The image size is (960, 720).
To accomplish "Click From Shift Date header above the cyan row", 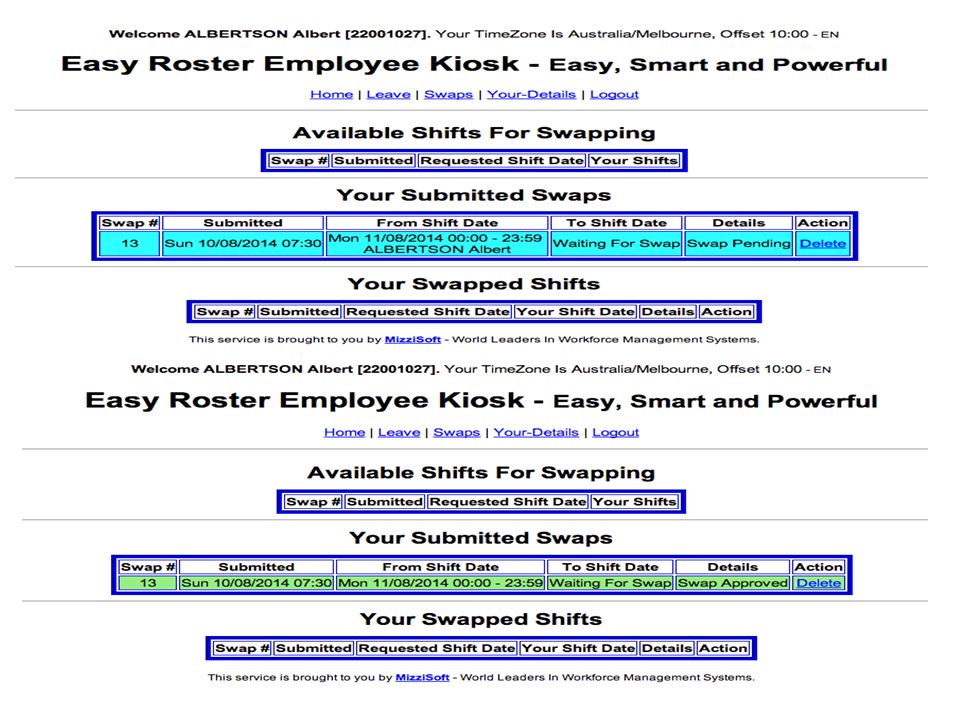I will point(437,223).
